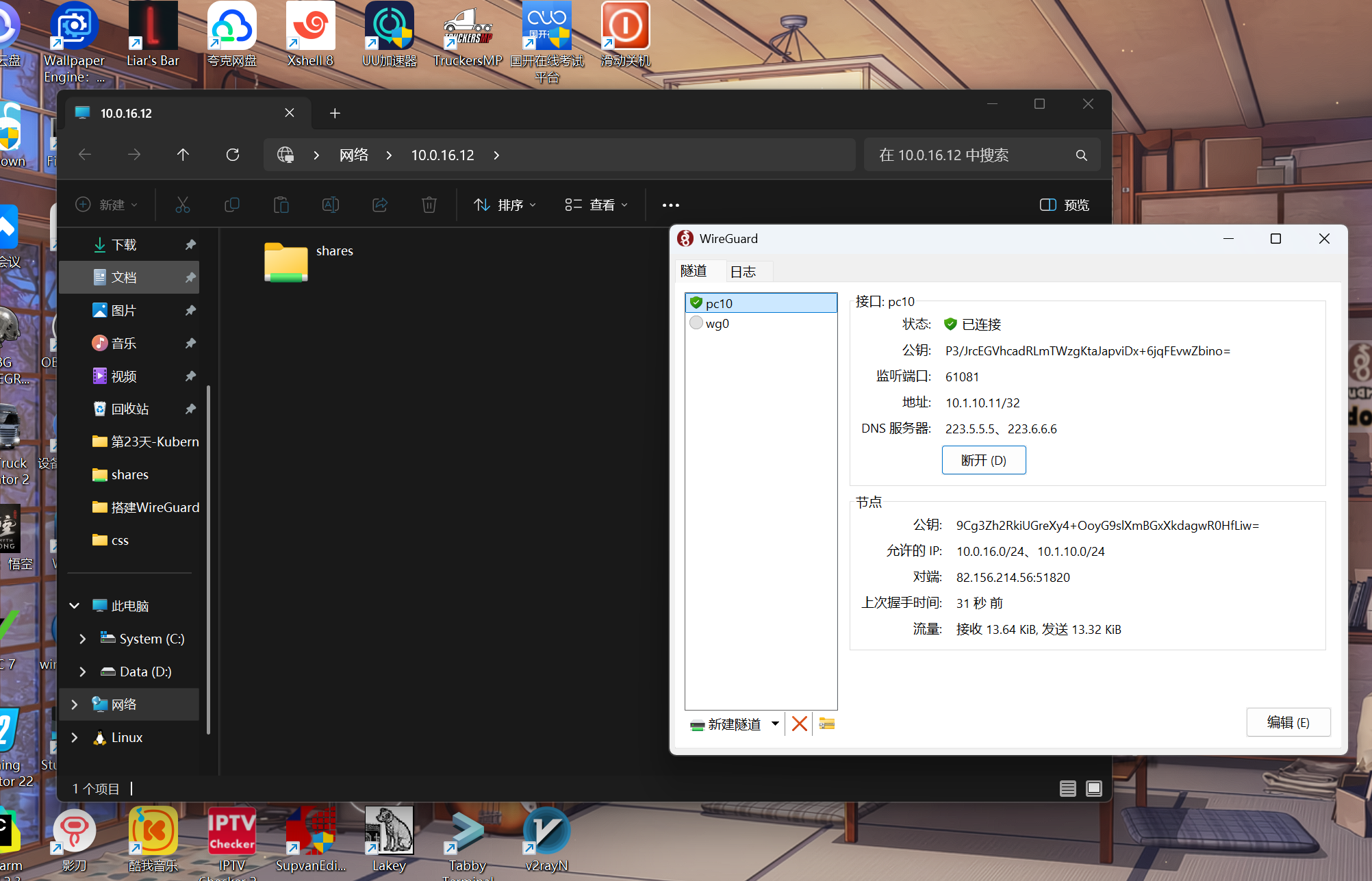Expand the System (C:) drive tree
The image size is (1372, 881).
tap(83, 639)
